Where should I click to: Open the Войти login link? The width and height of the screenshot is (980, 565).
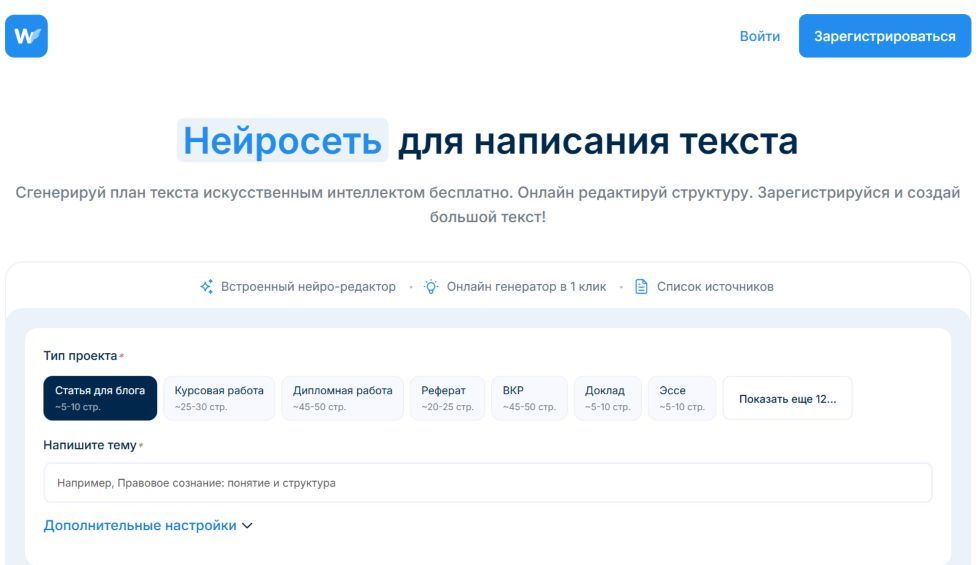coord(759,36)
